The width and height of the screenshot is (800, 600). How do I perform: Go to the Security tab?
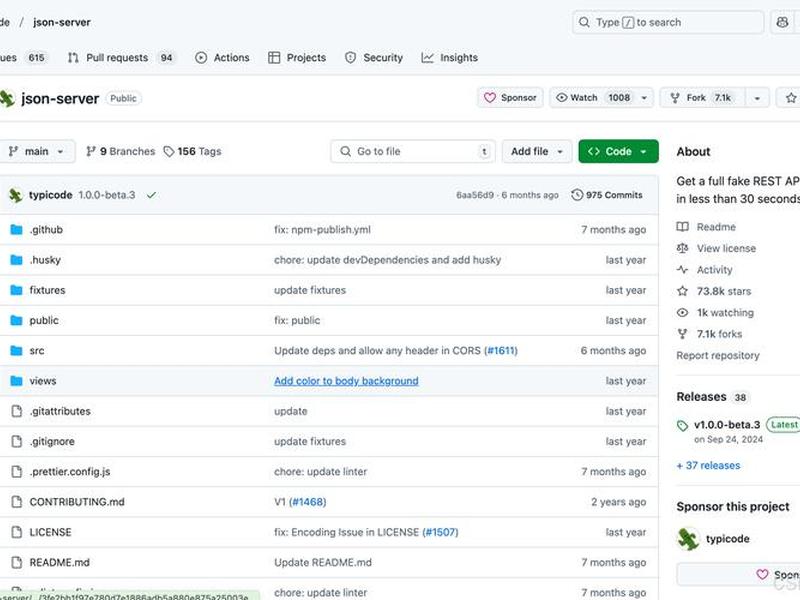click(374, 58)
